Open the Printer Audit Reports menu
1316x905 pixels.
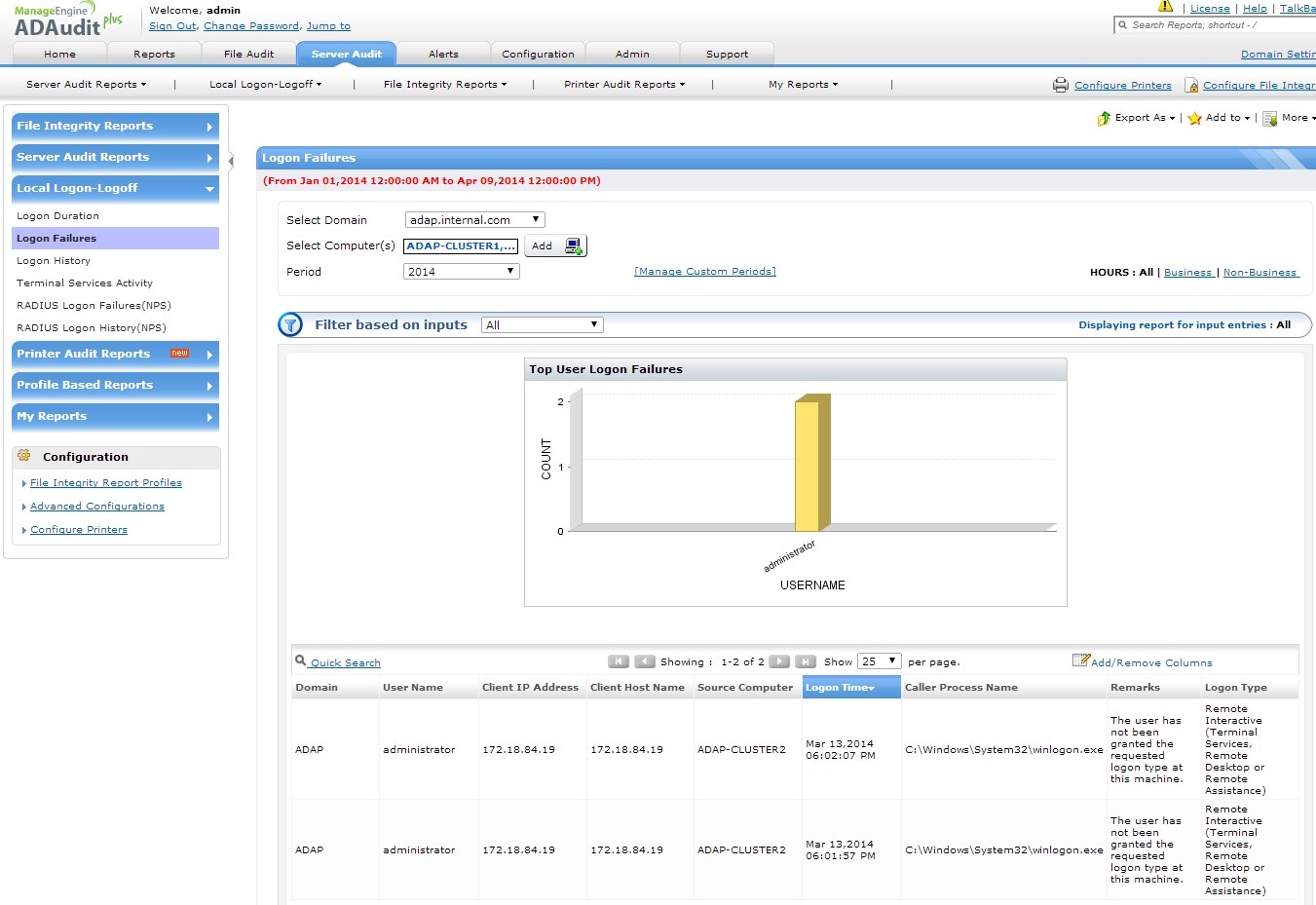623,85
